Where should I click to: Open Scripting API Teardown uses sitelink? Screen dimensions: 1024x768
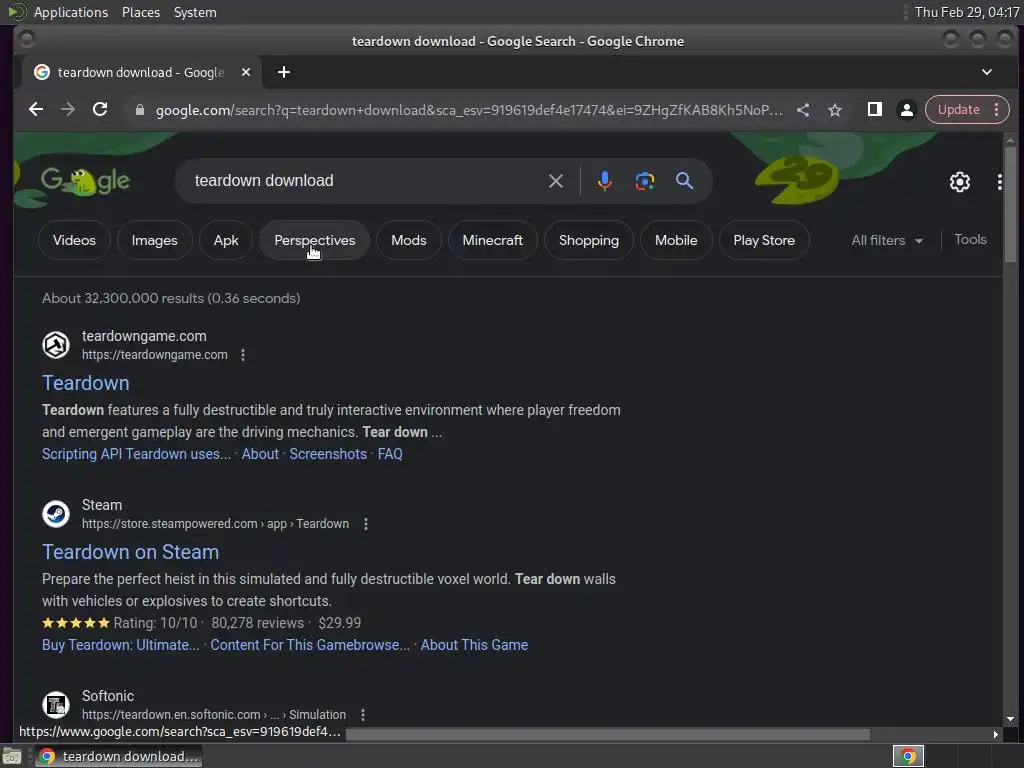click(x=136, y=454)
